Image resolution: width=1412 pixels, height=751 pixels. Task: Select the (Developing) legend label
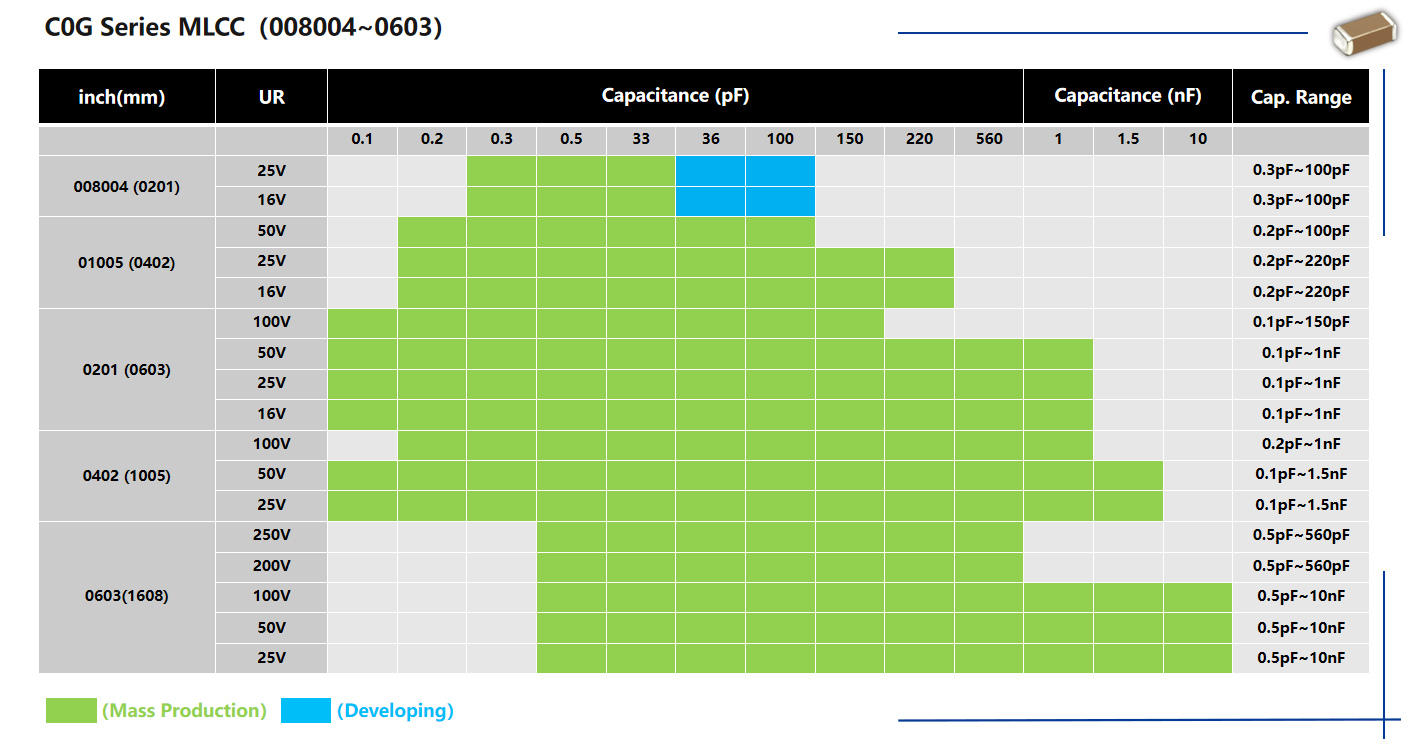tap(395, 711)
